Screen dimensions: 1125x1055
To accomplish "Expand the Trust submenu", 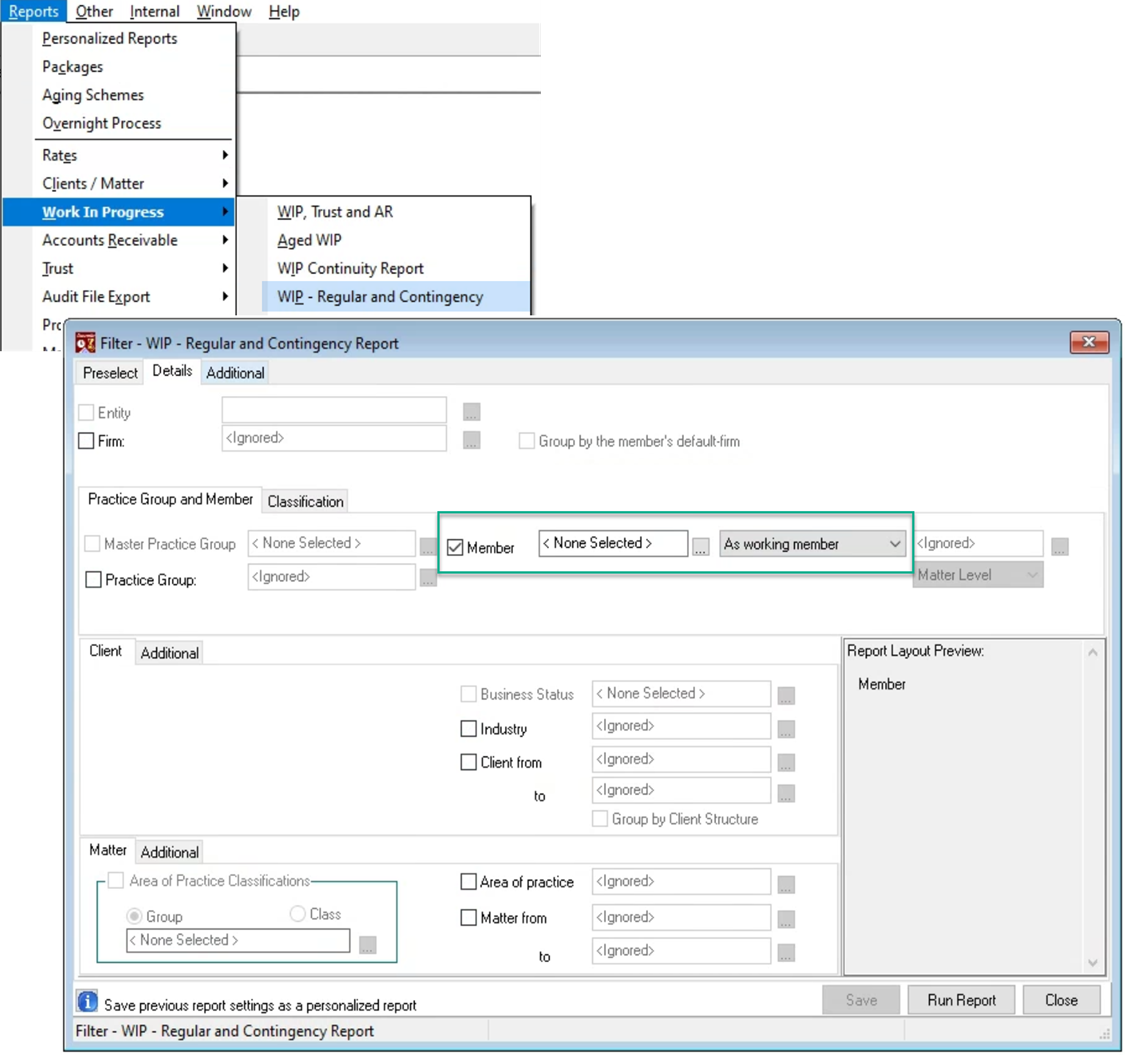I will [x=133, y=268].
